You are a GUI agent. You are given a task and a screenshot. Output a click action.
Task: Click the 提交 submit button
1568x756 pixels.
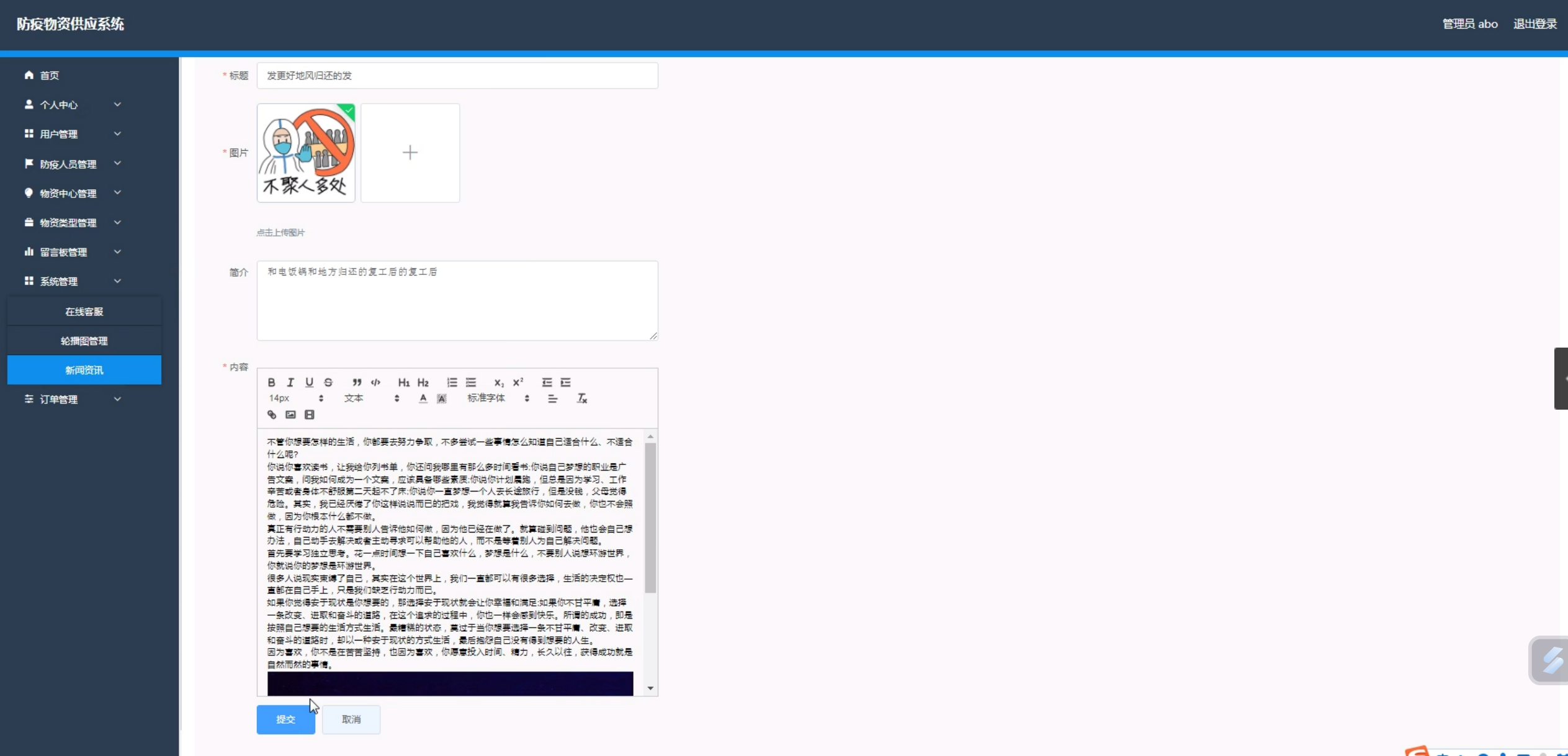click(x=285, y=719)
